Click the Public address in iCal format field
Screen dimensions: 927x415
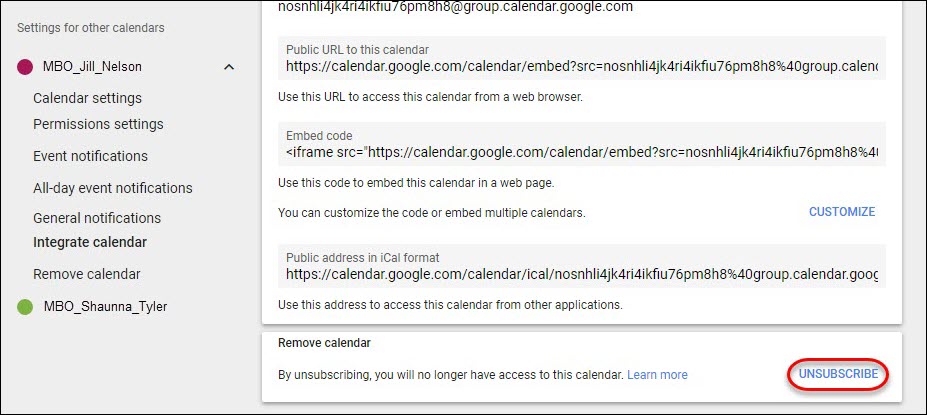click(x=582, y=266)
